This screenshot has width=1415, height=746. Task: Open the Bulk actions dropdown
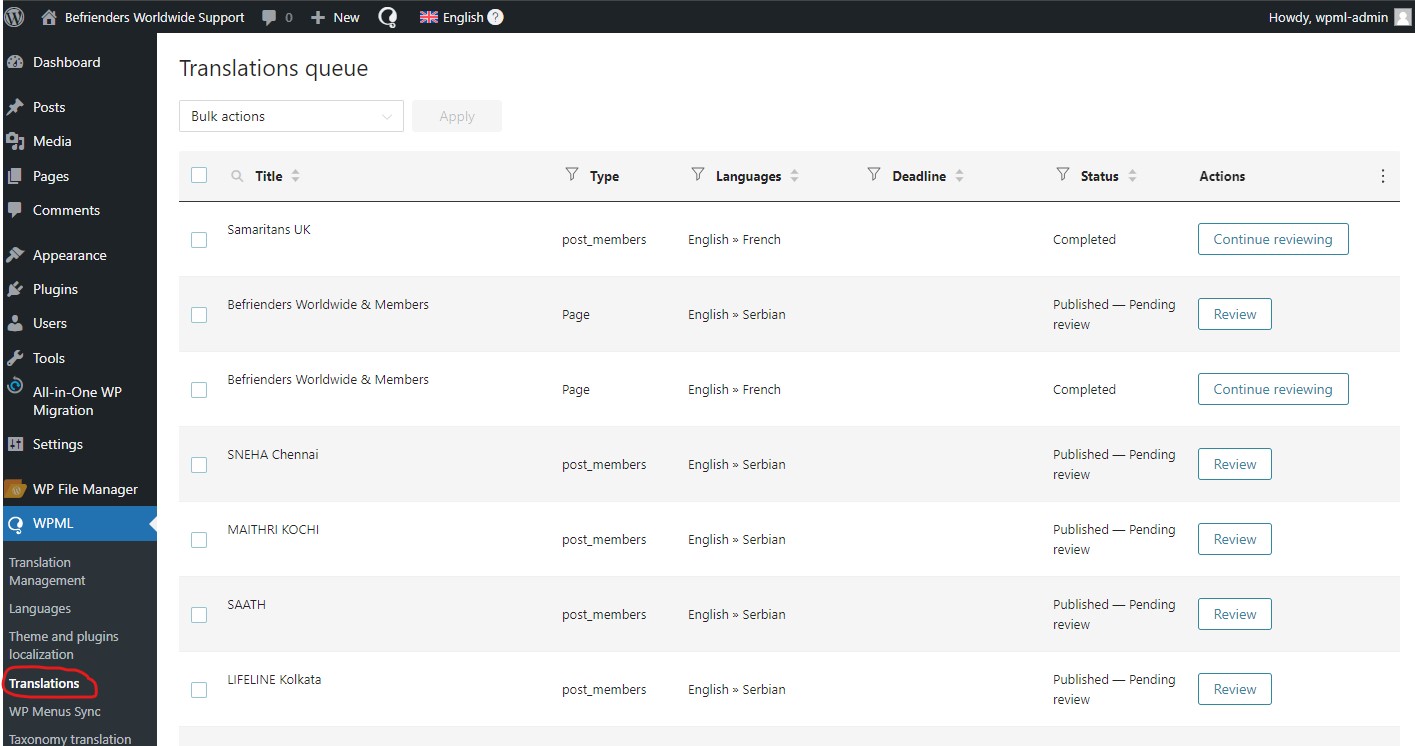[x=291, y=116]
